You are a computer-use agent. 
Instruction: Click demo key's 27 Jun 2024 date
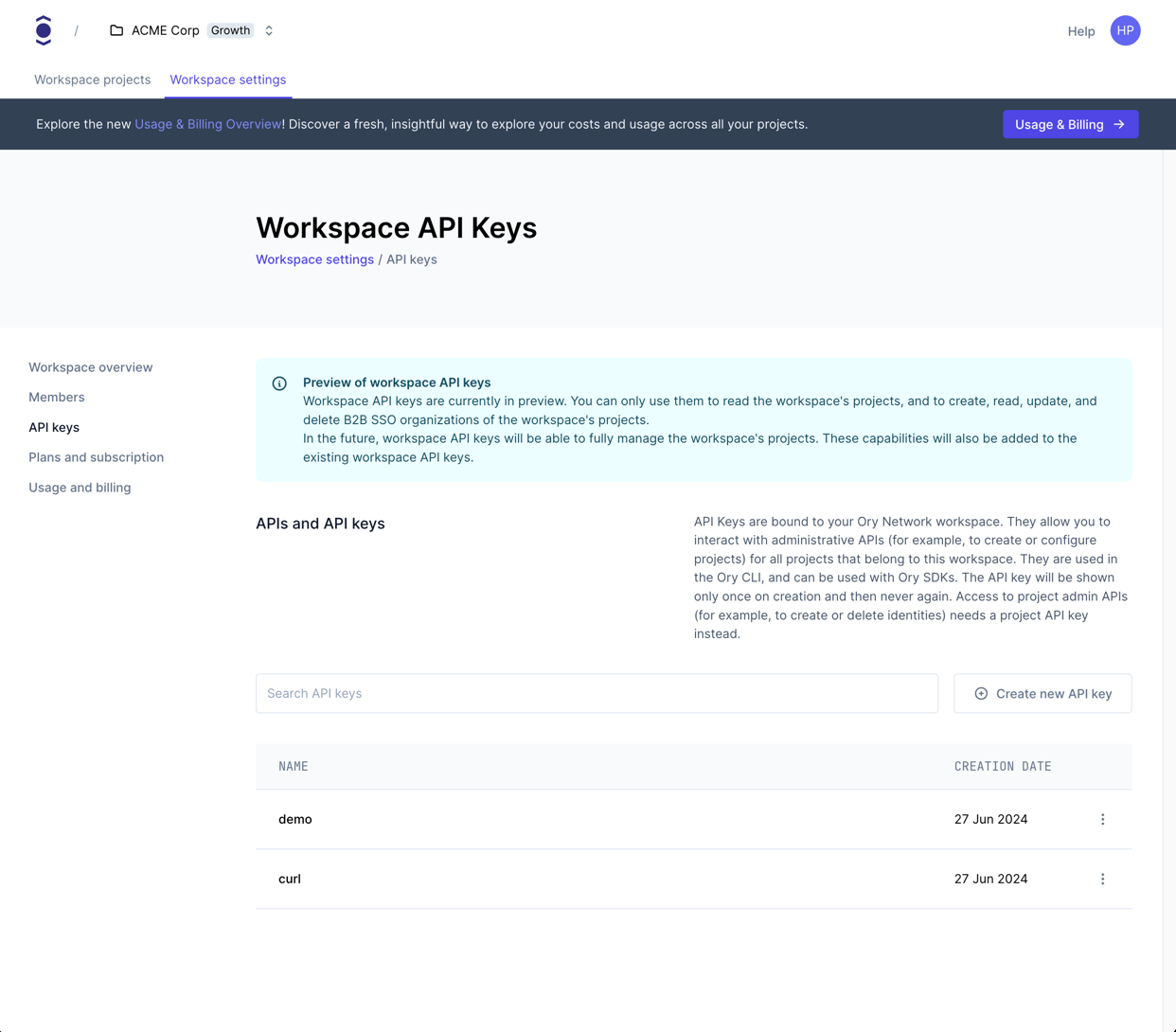(990, 819)
